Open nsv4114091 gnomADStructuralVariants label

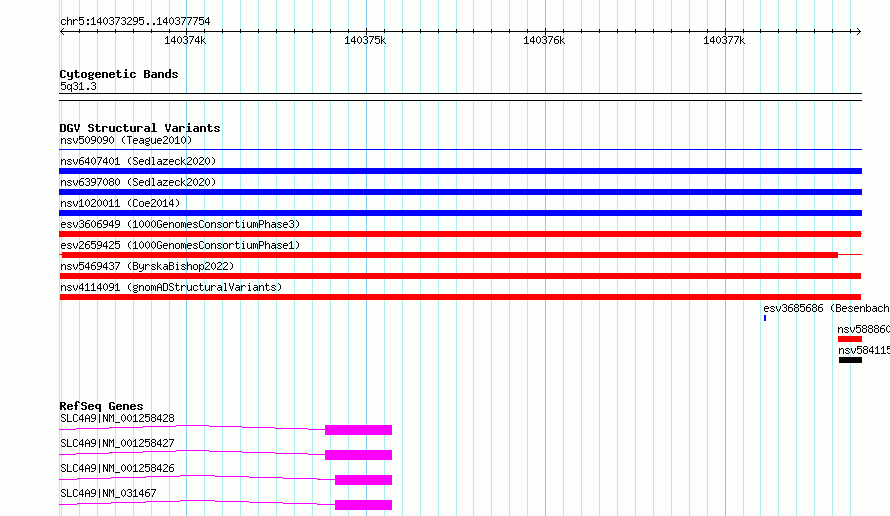click(171, 287)
